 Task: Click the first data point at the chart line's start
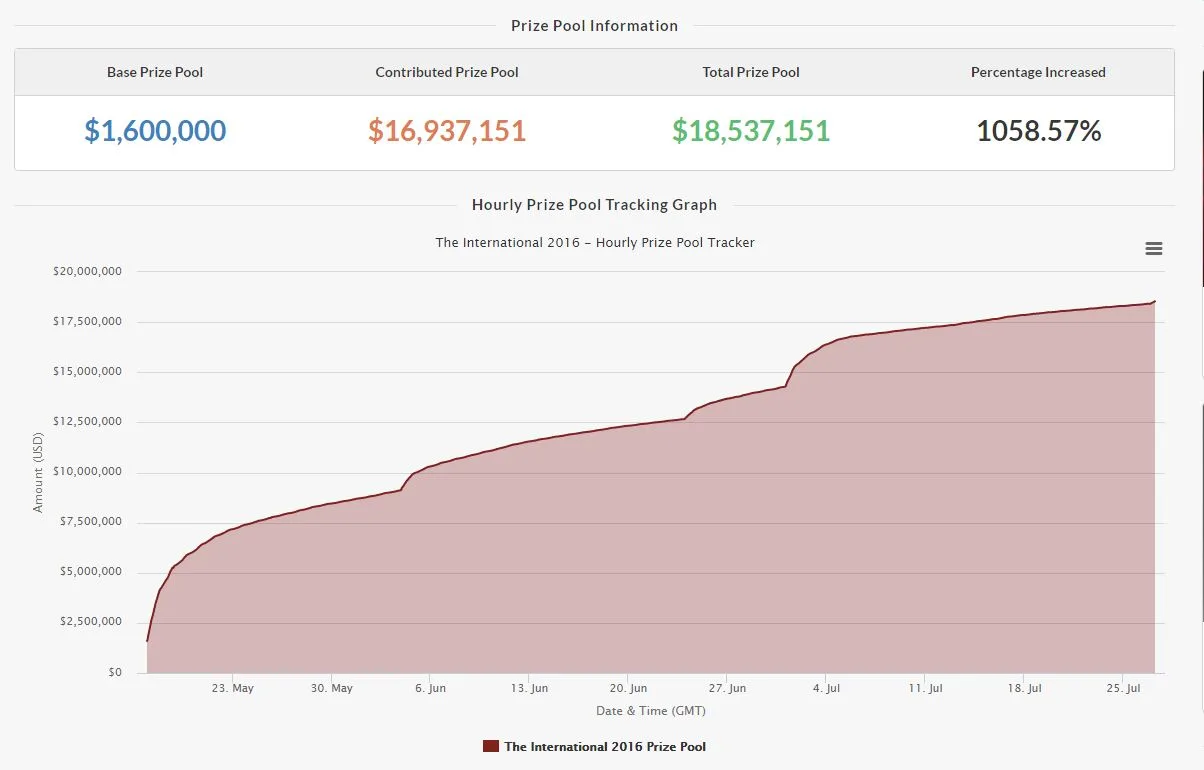pyautogui.click(x=147, y=641)
